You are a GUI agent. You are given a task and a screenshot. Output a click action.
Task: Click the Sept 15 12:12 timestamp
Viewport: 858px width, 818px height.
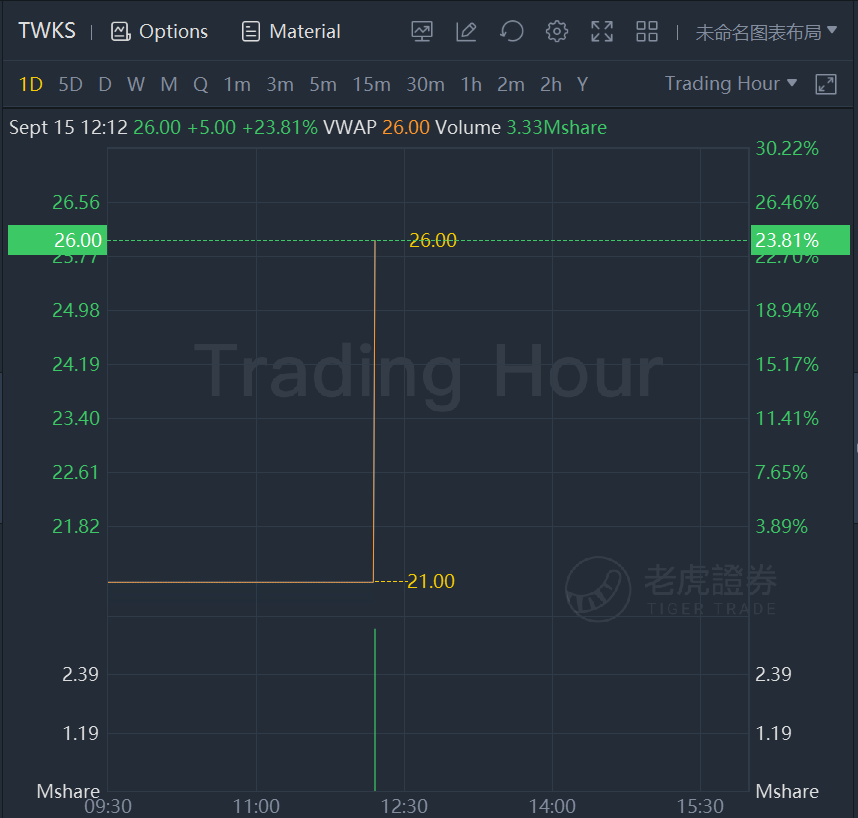tap(68, 127)
